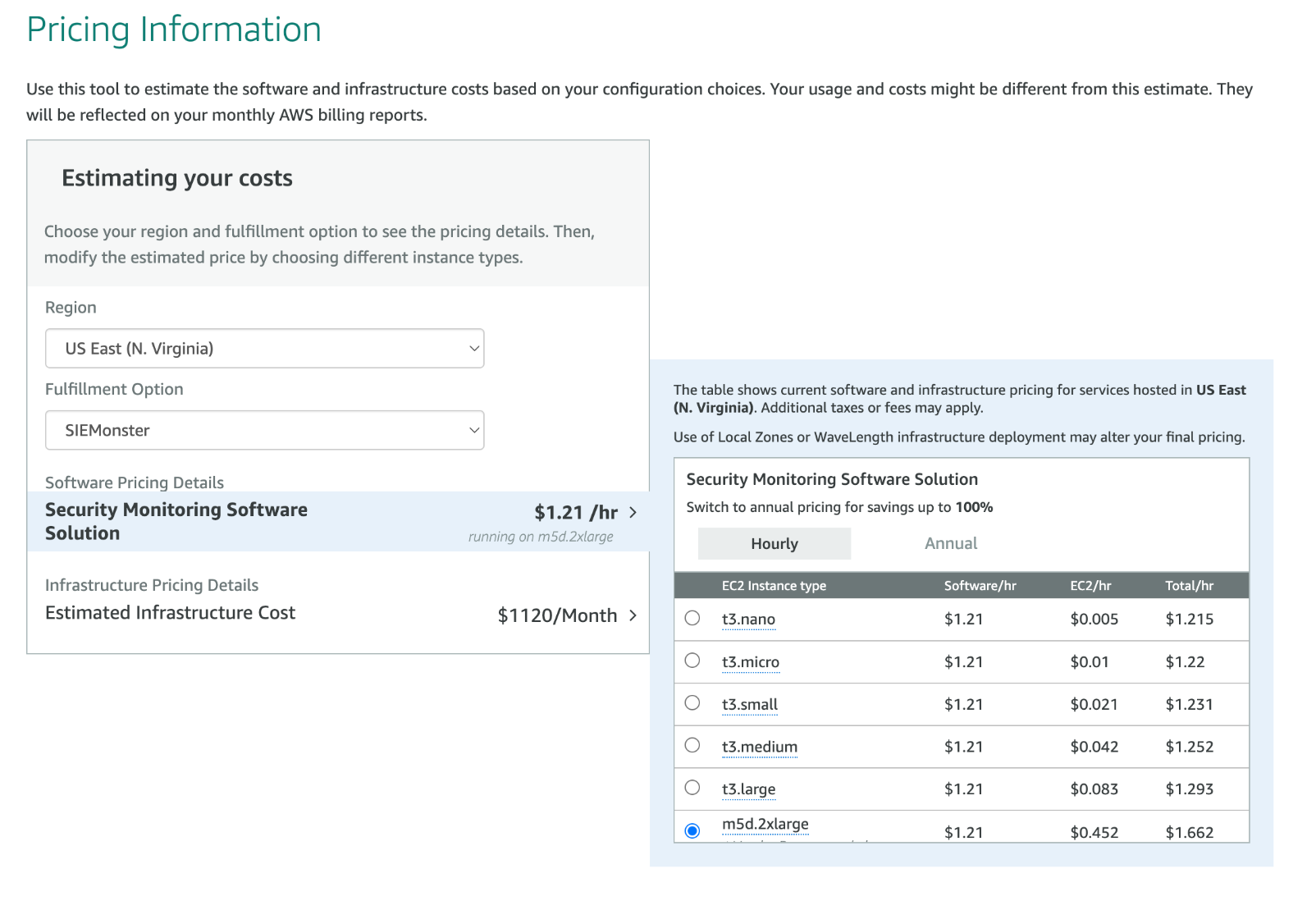Select the t3.micro radio button
1316x910 pixels.
pyautogui.click(x=692, y=661)
